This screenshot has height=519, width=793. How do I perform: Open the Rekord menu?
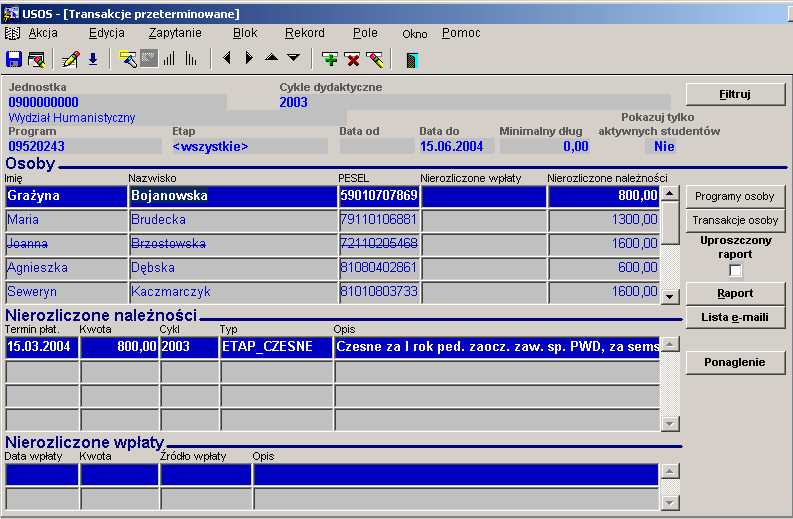[304, 33]
